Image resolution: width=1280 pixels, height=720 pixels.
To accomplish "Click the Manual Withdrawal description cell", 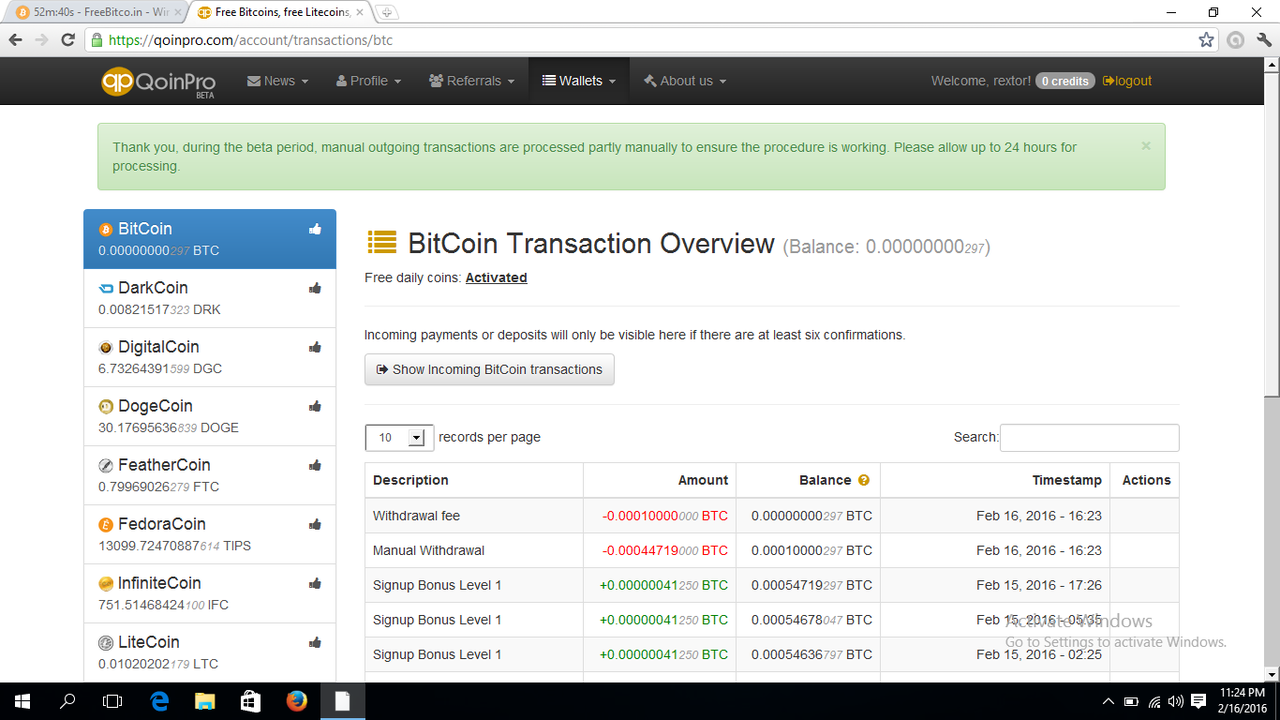I will [474, 550].
